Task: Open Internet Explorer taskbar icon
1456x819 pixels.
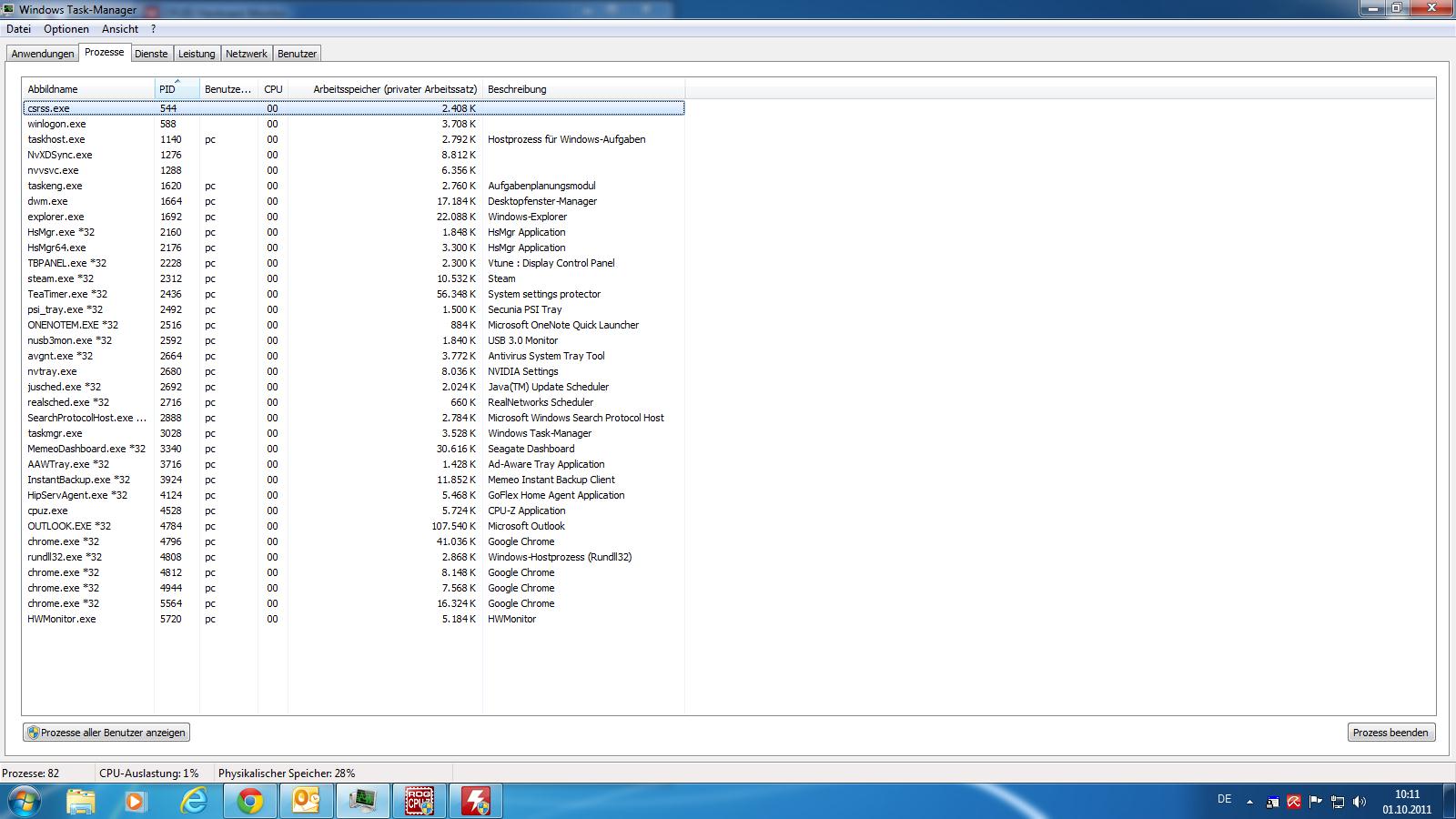Action: (193, 801)
